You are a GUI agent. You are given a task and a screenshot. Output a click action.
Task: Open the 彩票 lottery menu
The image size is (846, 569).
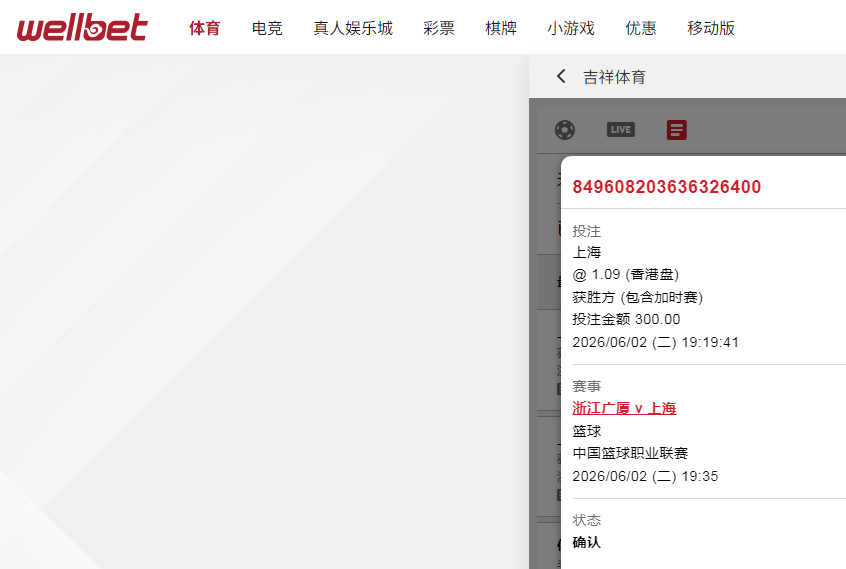point(439,28)
